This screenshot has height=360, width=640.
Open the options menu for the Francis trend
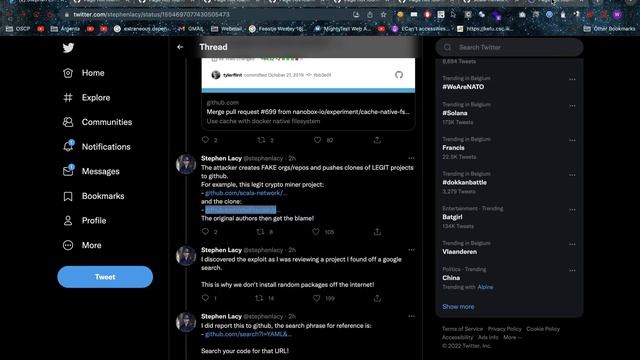[572, 140]
